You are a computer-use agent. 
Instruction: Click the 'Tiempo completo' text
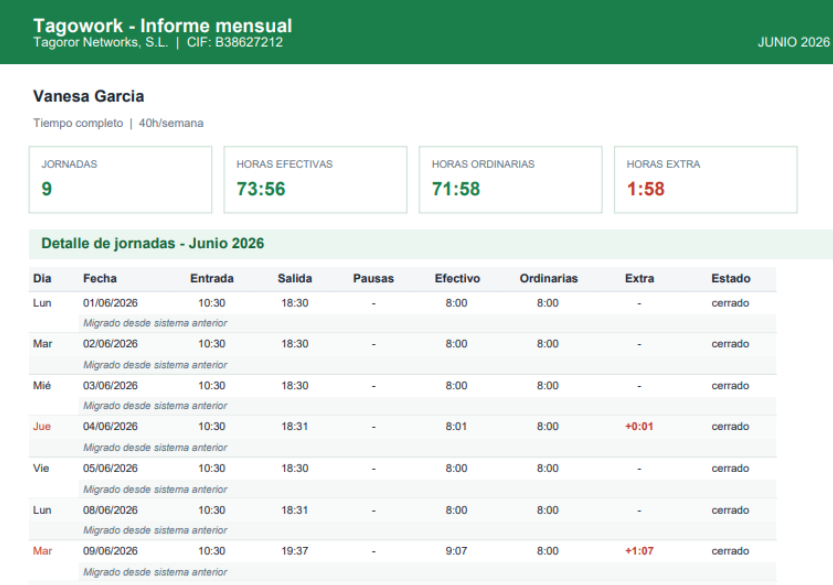coord(78,123)
